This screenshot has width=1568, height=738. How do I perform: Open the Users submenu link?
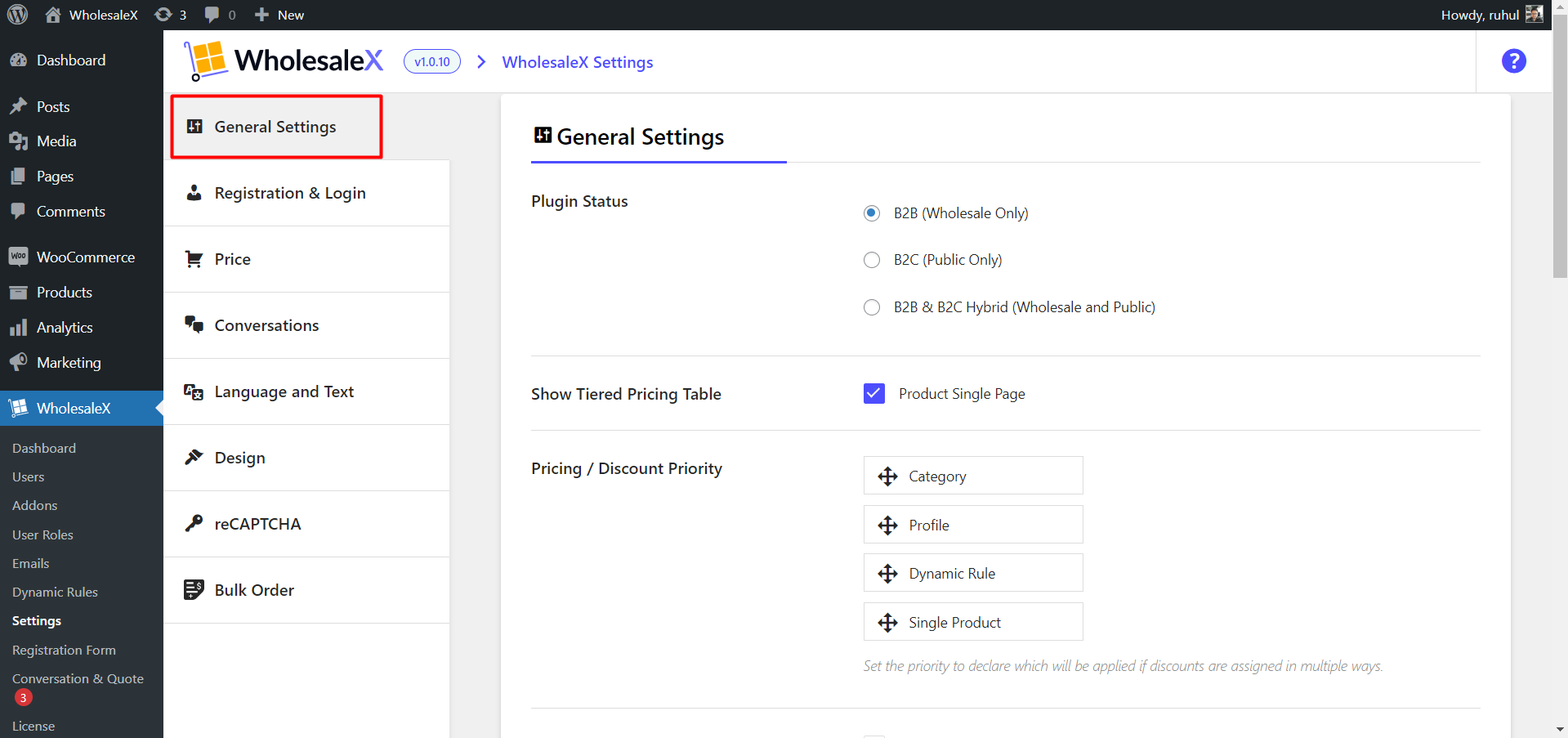[x=29, y=477]
